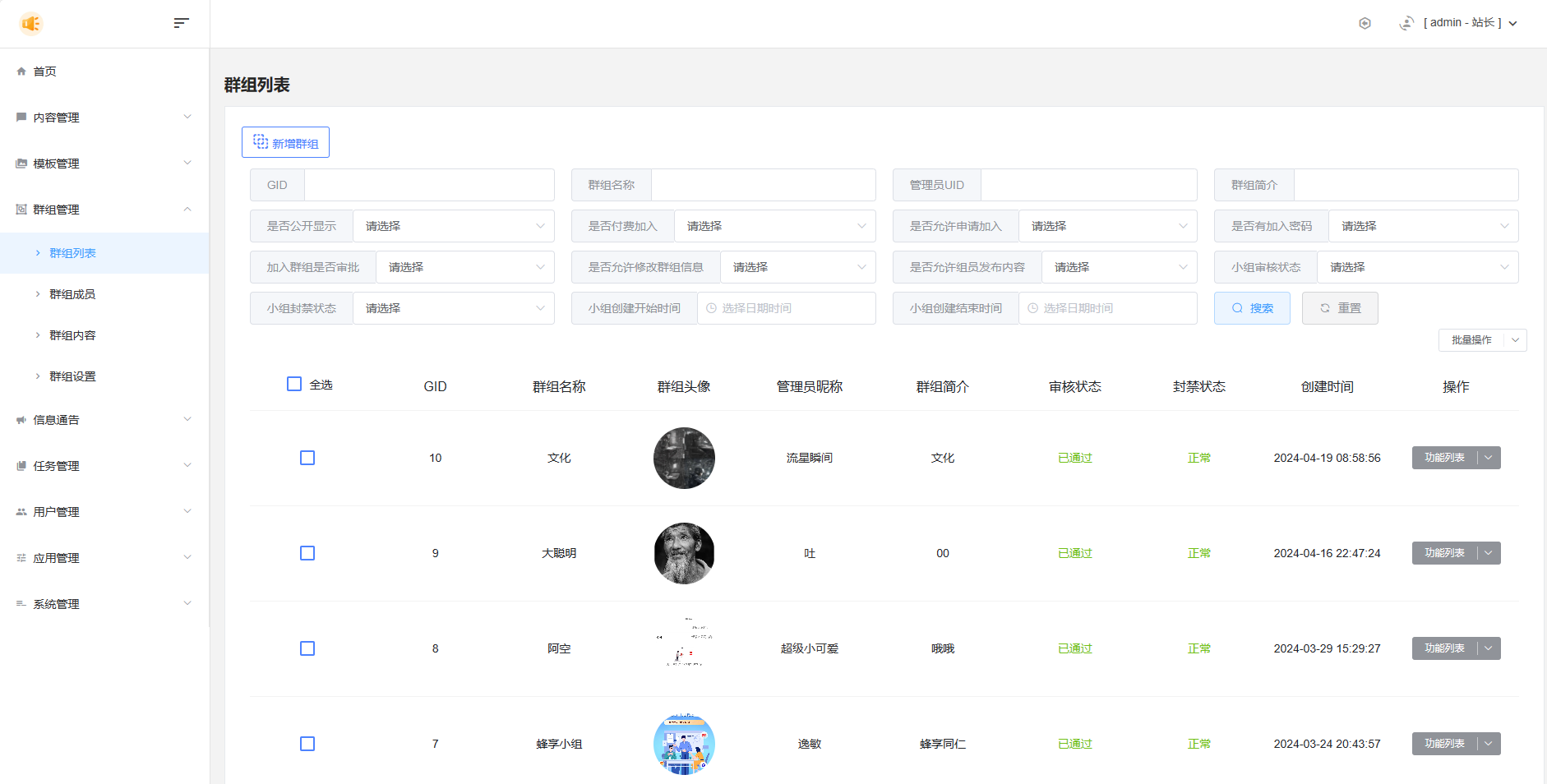Click the 信息通告 megaphone sidebar icon
Viewport: 1547px width, 784px height.
point(21,420)
